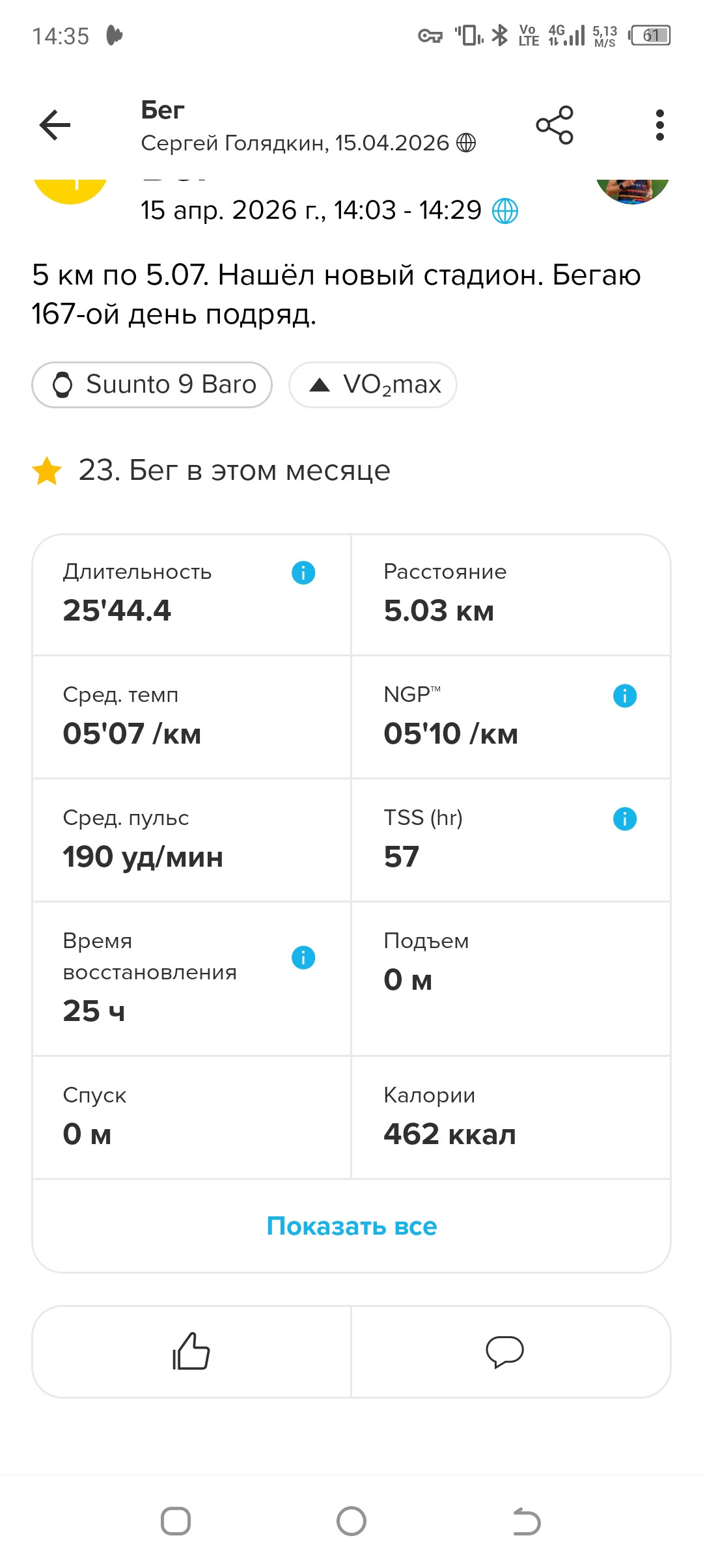Tap the user profile avatar thumbnail
Viewport: 703px width, 1568px height.
point(633,191)
